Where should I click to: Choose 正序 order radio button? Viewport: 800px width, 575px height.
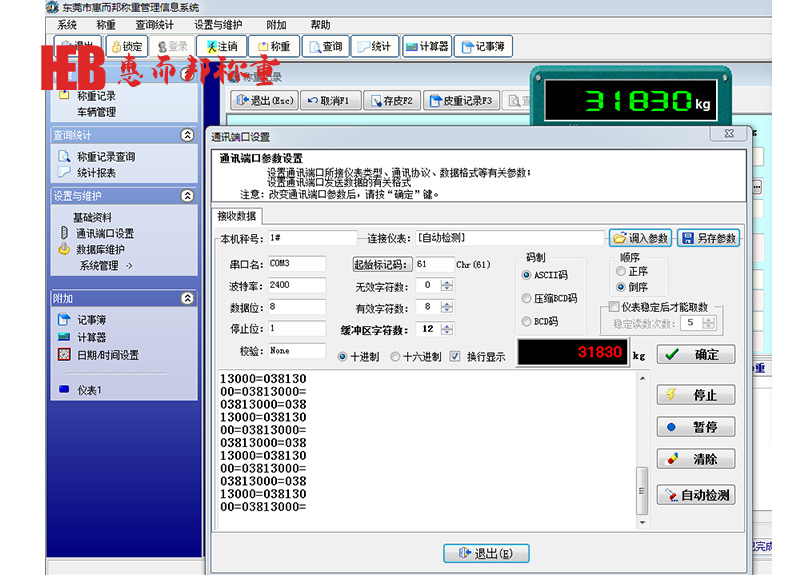pyautogui.click(x=622, y=271)
